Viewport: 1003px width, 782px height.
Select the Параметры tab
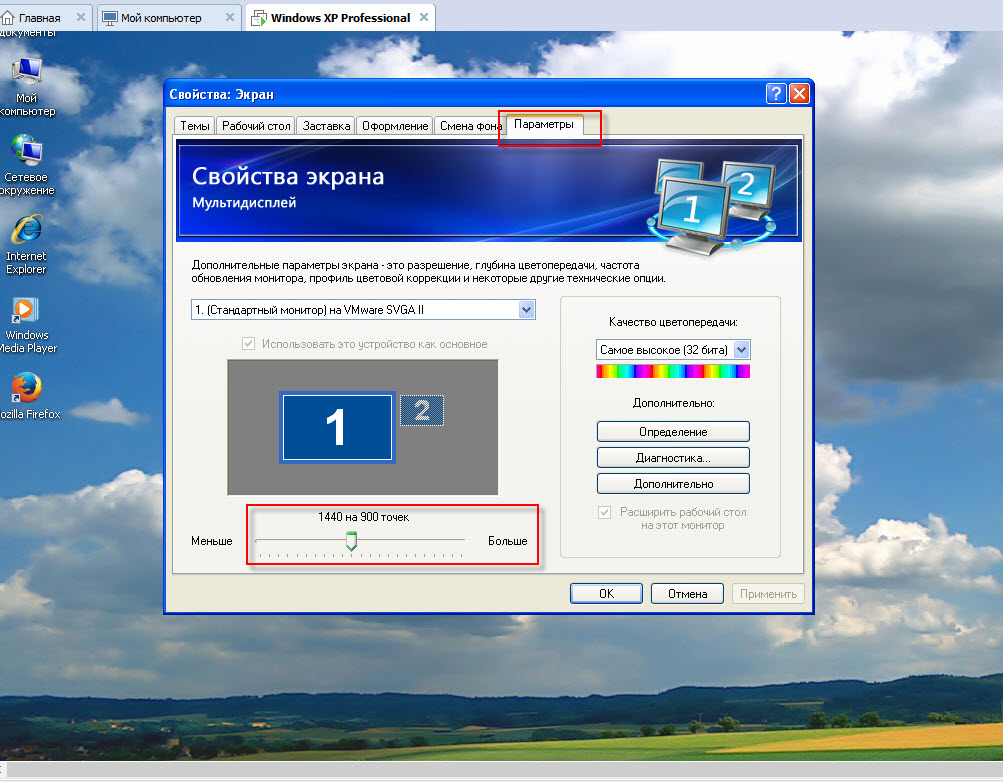coord(544,125)
